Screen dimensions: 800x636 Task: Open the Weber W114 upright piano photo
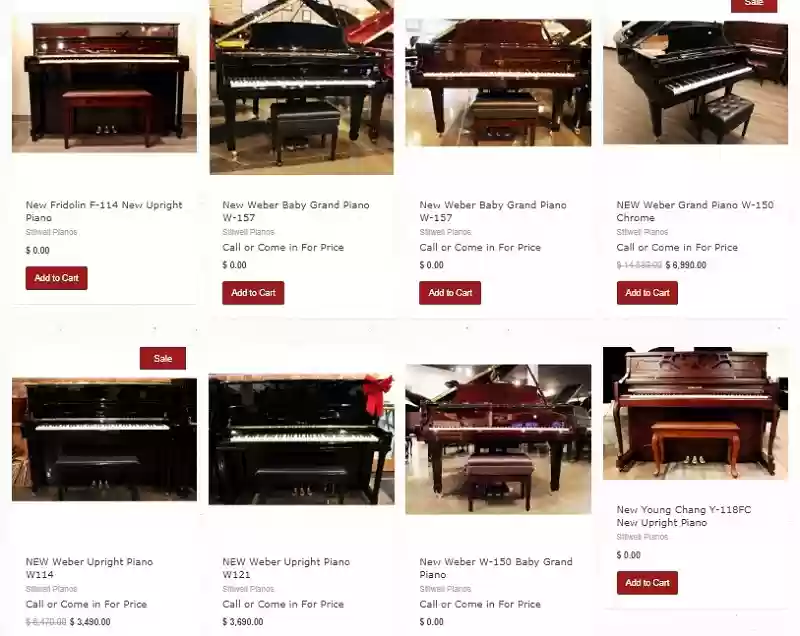[104, 439]
